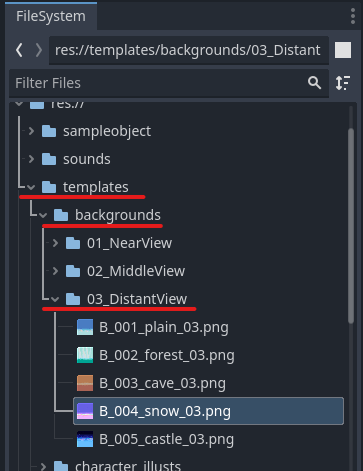Click the search magnifier icon
Image resolution: width=363 pixels, height=471 pixels.
pyautogui.click(x=314, y=83)
